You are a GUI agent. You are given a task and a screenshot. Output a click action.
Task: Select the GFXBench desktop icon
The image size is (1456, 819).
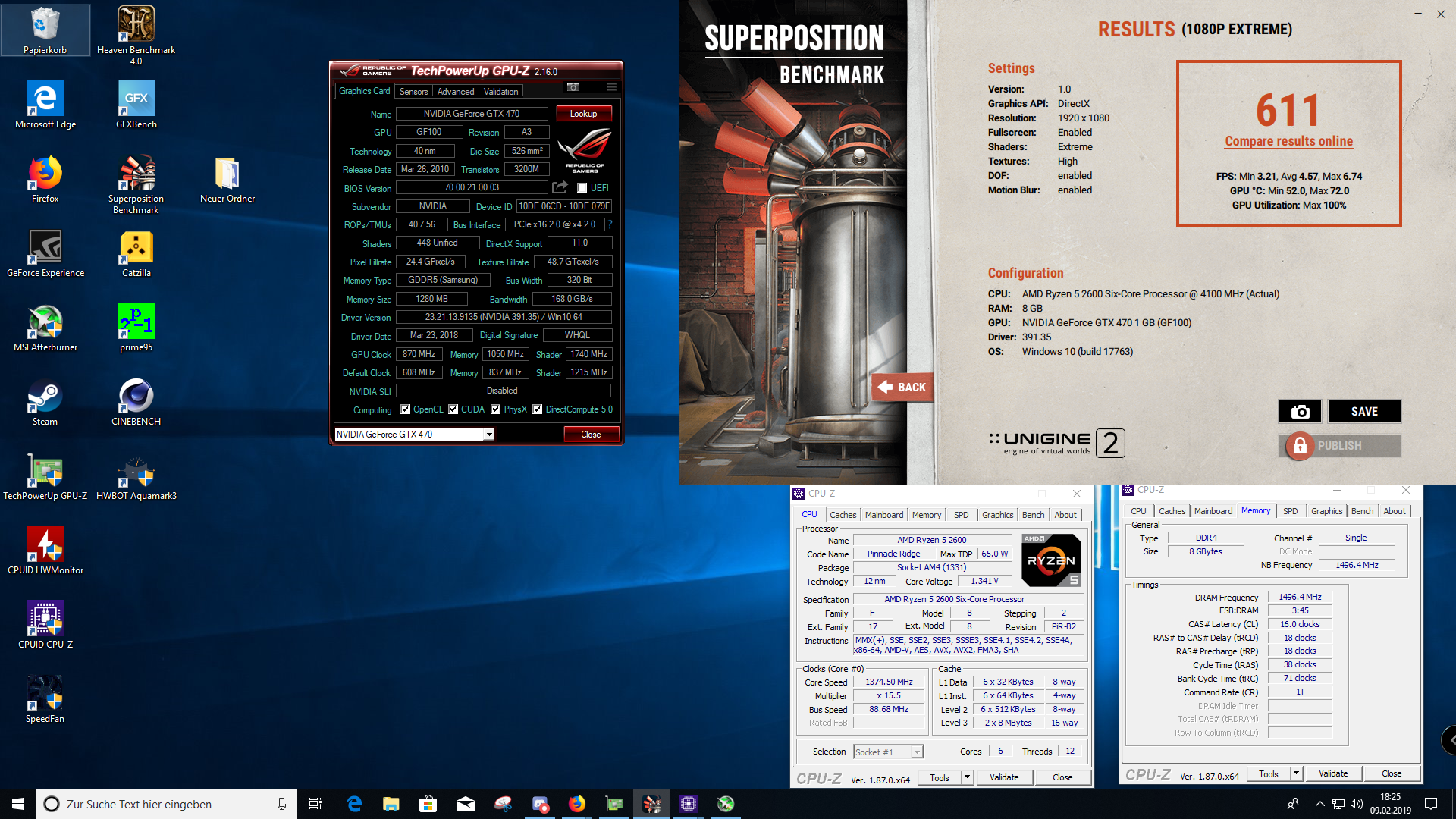point(136,105)
